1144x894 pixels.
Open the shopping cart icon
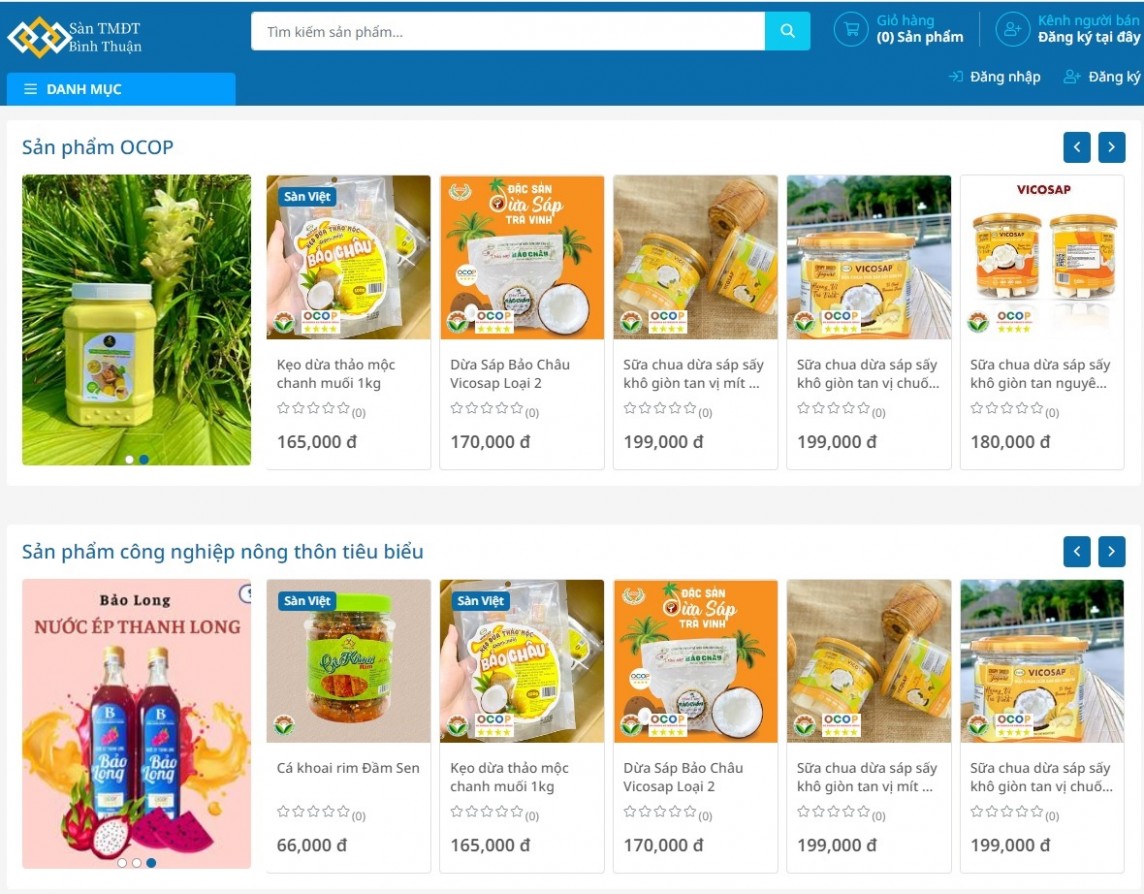point(851,30)
